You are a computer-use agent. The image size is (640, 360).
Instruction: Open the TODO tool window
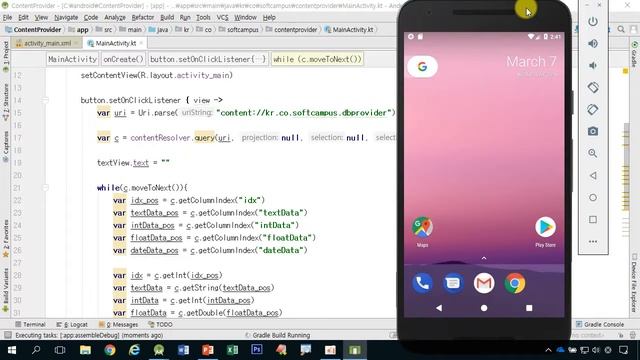point(160,324)
